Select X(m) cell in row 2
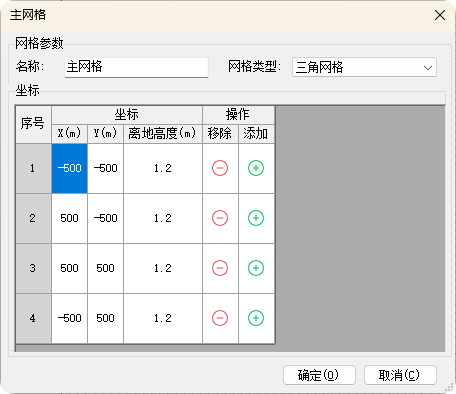This screenshot has width=456, height=394. (x=69, y=218)
